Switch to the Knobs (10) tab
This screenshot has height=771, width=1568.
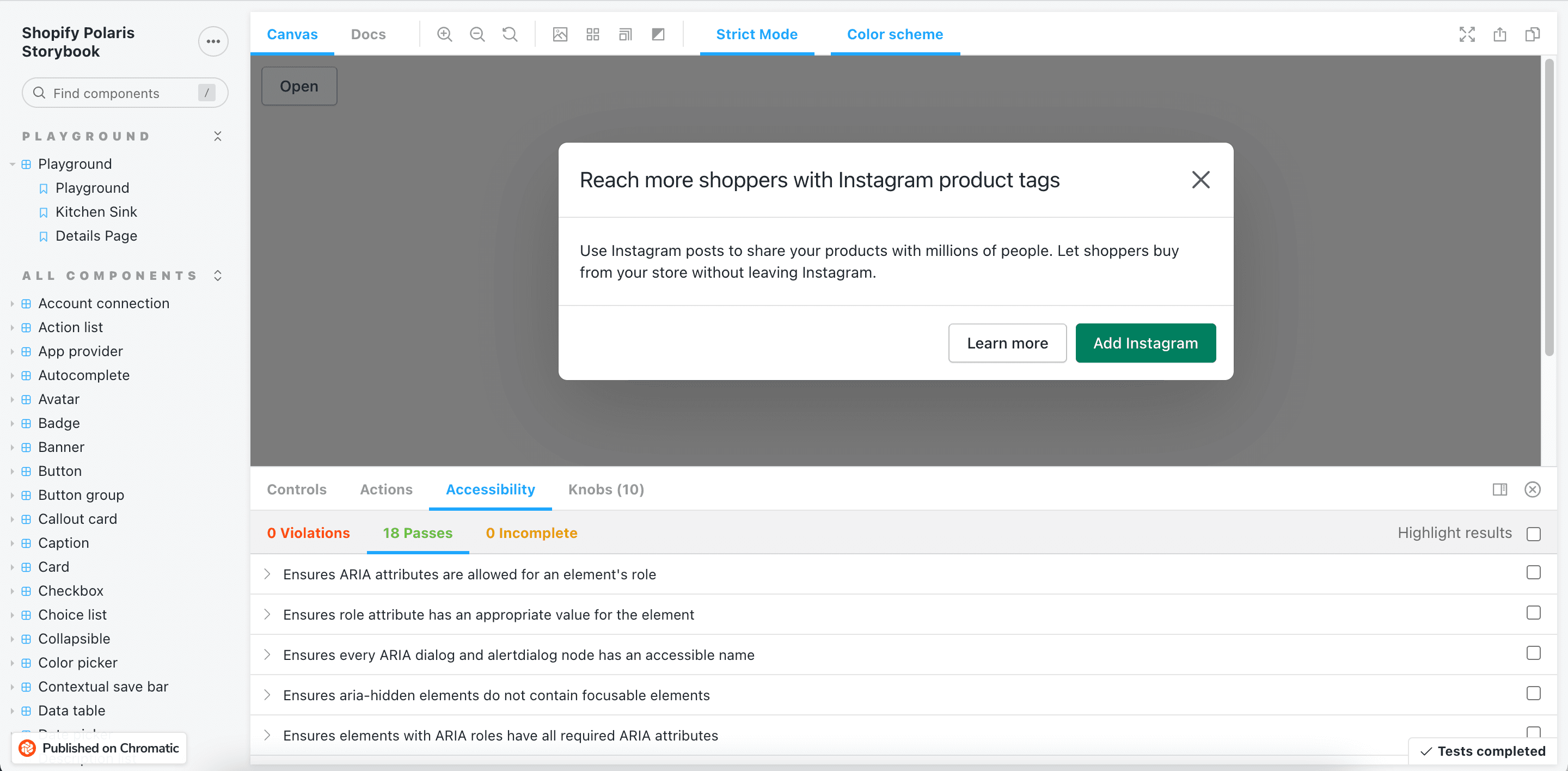[606, 489]
